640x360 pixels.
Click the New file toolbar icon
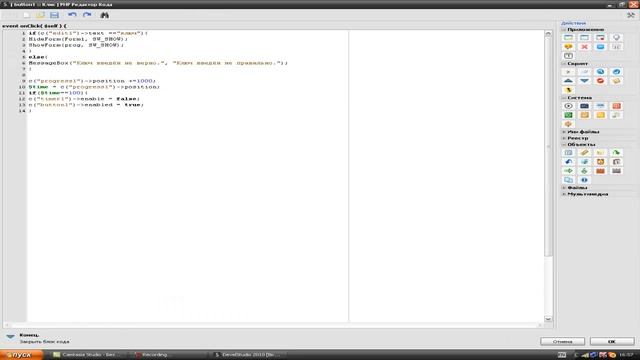point(27,15)
